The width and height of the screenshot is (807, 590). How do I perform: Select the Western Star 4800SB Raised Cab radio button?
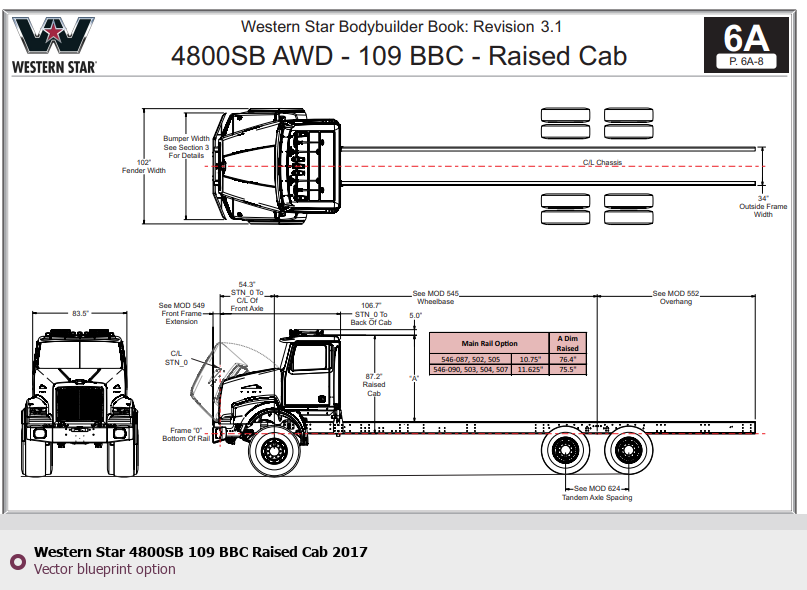[x=17, y=561]
